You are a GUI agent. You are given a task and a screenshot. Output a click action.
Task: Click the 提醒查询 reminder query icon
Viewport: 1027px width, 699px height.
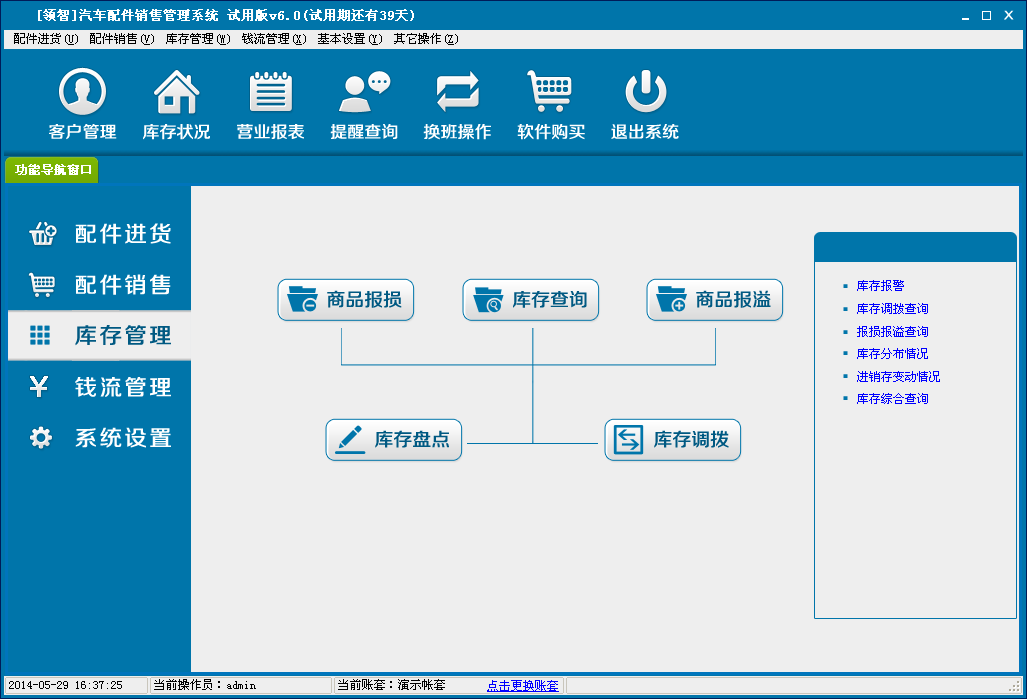(x=364, y=94)
